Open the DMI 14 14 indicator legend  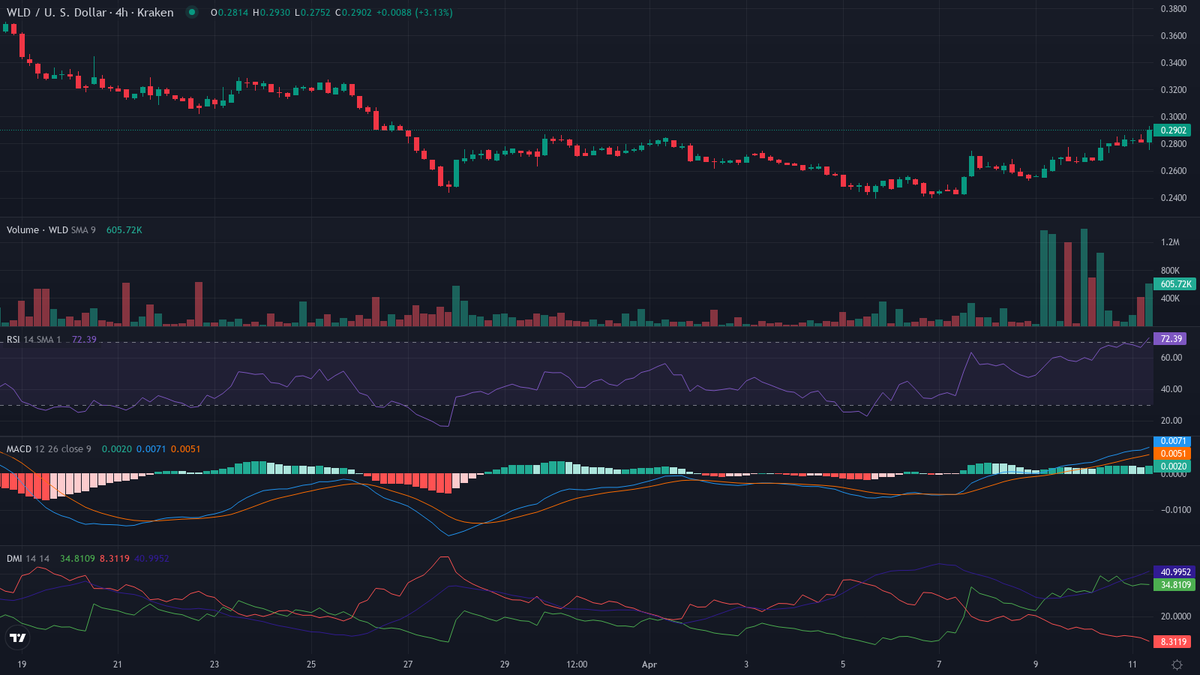tap(27, 558)
